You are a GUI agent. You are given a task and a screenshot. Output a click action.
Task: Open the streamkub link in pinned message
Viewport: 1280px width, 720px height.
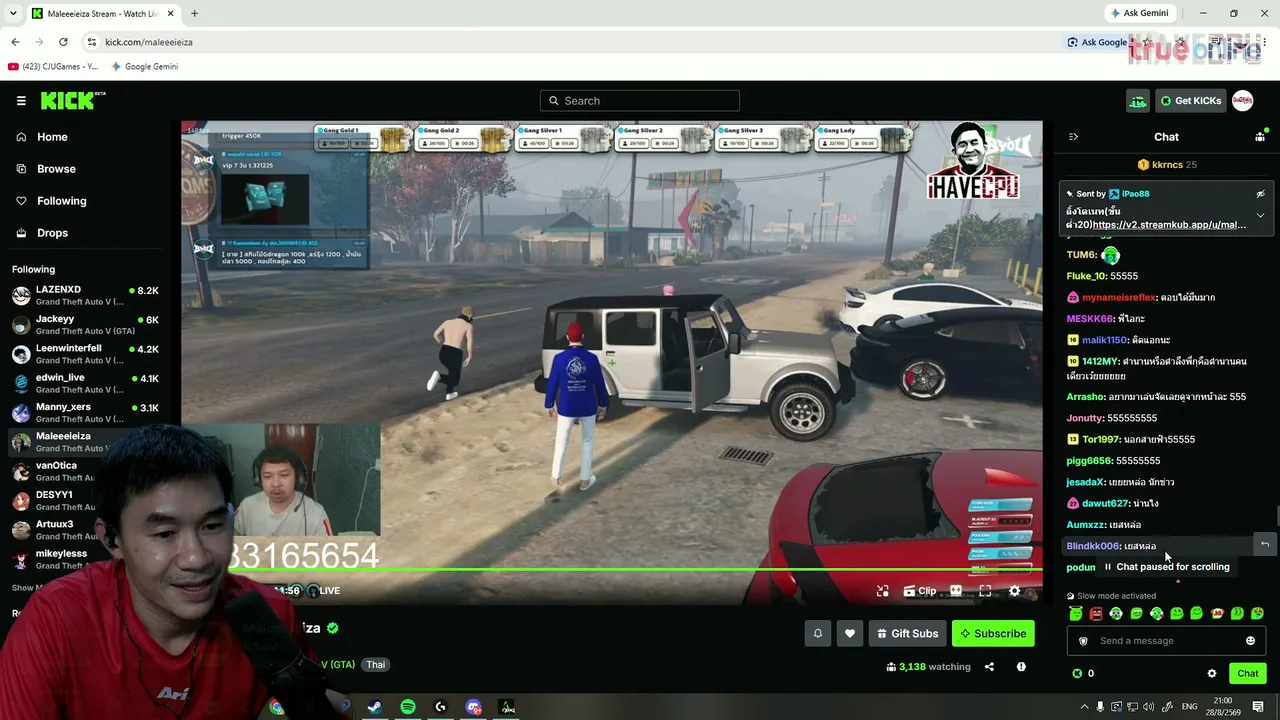(x=1169, y=225)
